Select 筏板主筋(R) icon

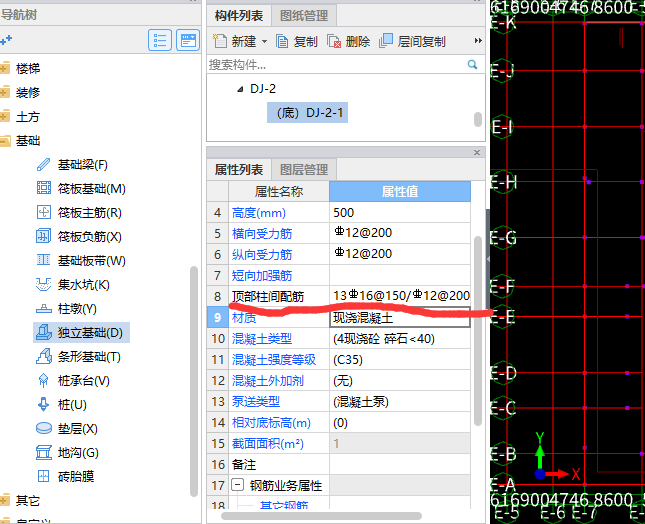[x=43, y=213]
